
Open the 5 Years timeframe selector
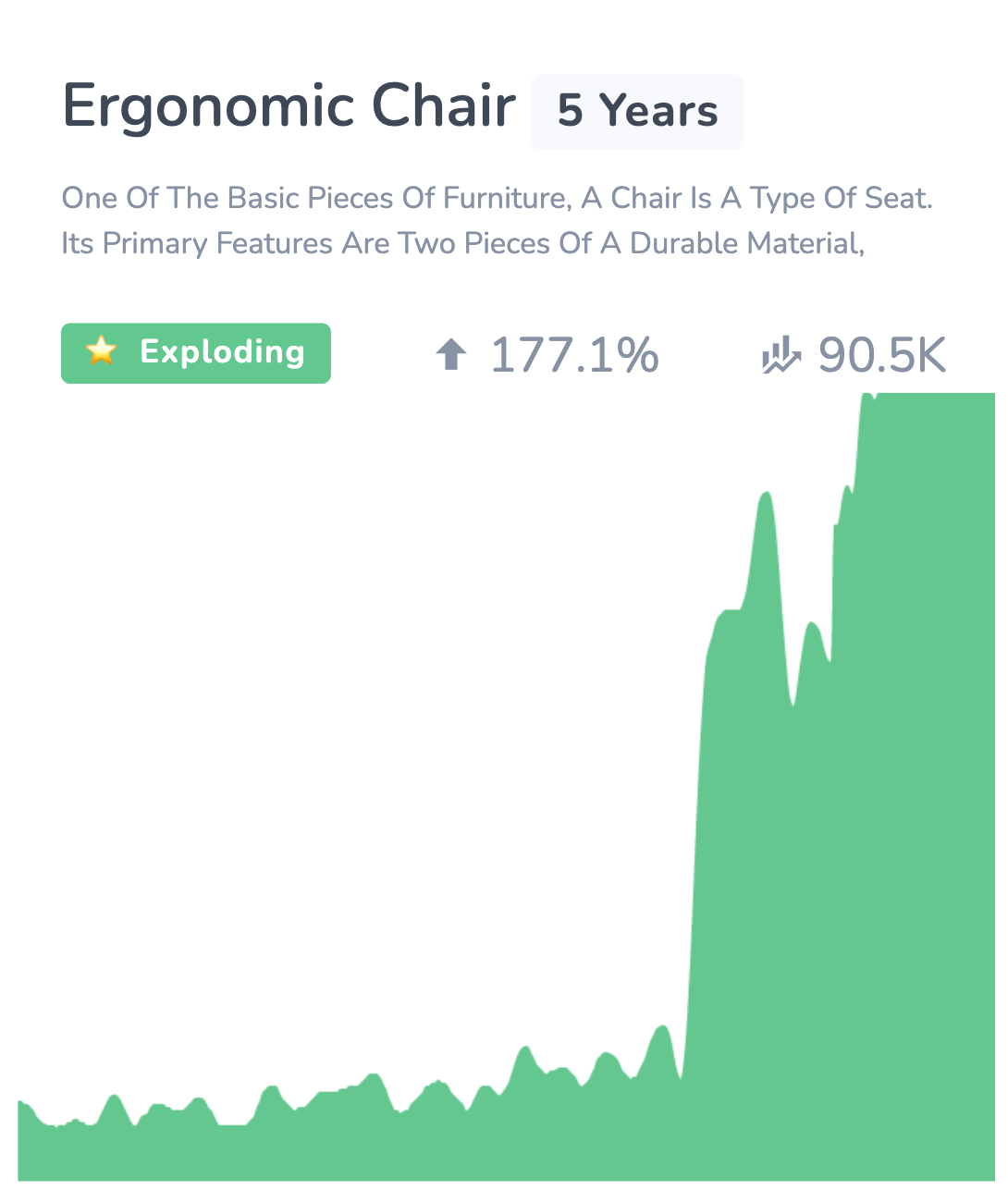[637, 112]
